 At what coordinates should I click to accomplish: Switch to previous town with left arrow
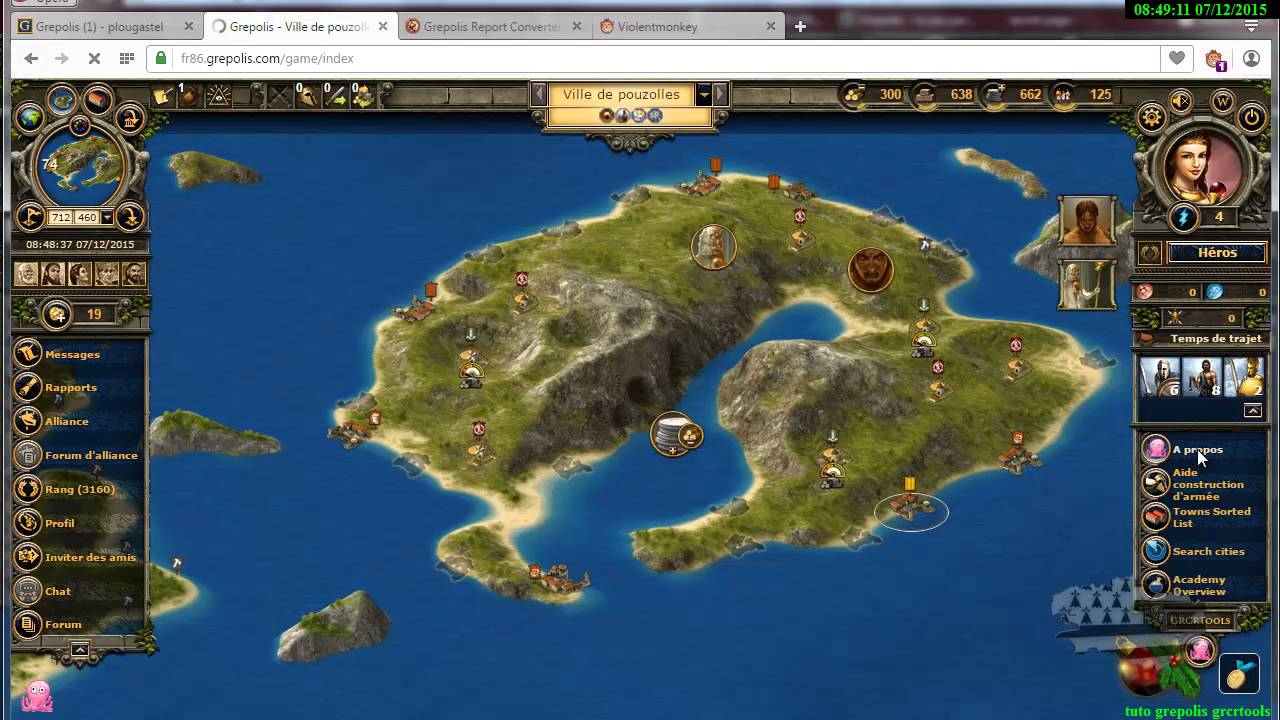(x=539, y=94)
